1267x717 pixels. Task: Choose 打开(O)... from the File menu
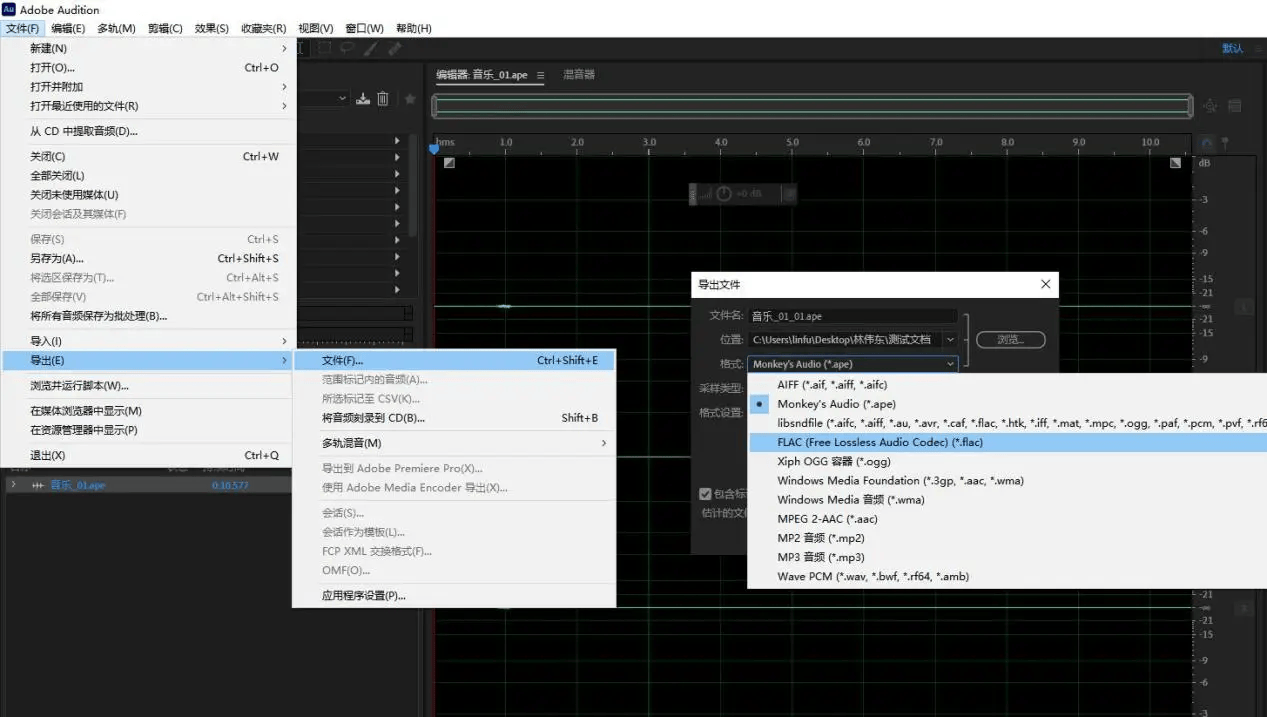(x=148, y=68)
